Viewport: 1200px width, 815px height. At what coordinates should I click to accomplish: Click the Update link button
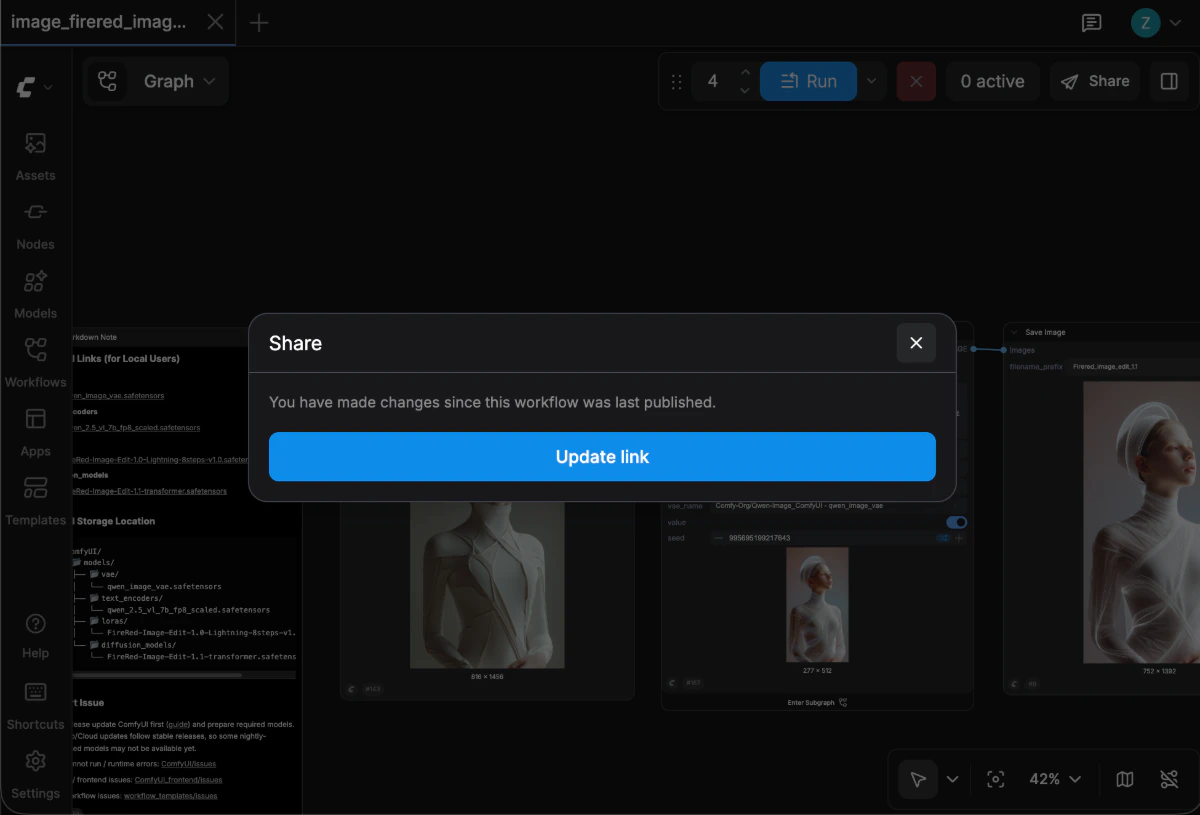(602, 456)
